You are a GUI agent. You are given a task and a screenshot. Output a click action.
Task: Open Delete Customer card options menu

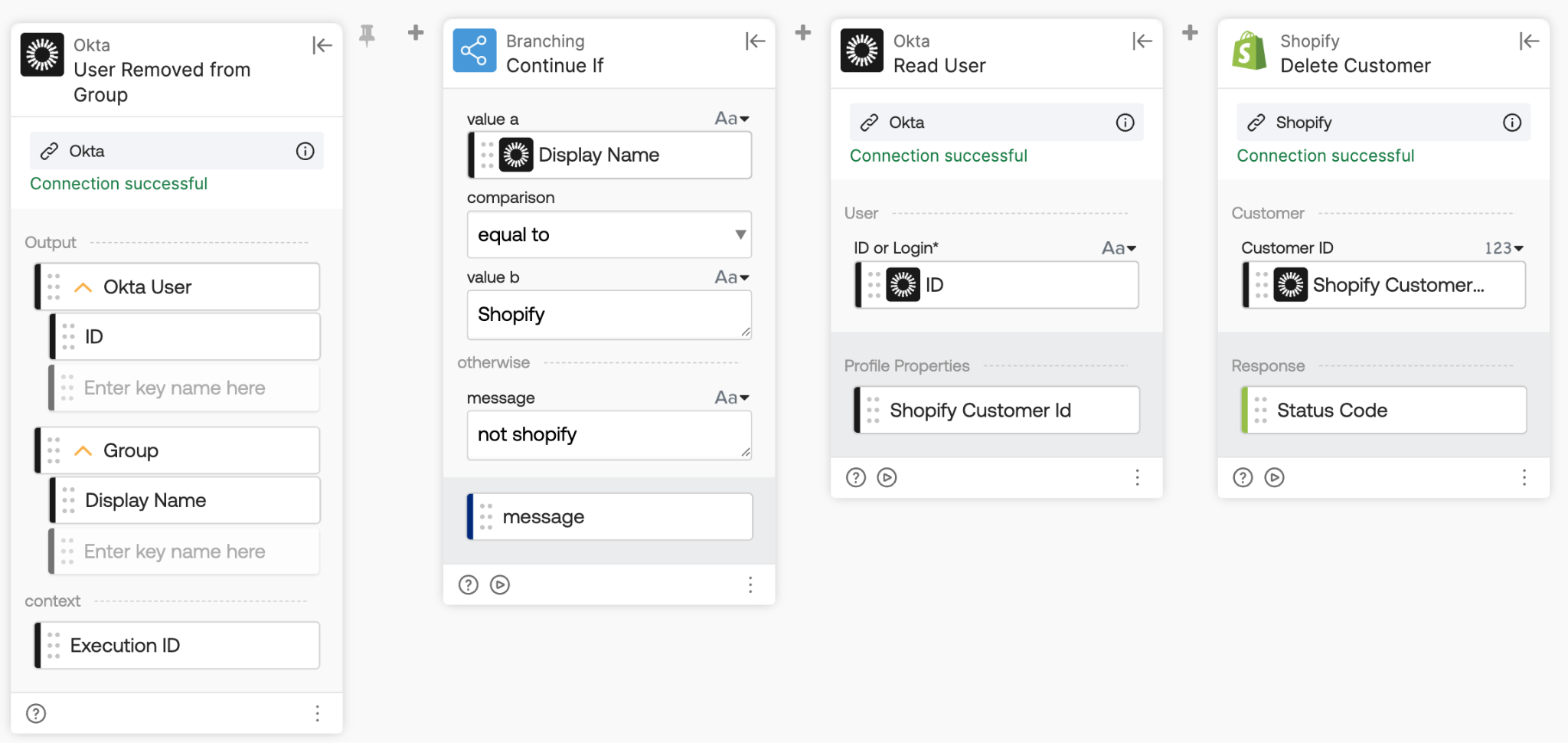[x=1524, y=477]
